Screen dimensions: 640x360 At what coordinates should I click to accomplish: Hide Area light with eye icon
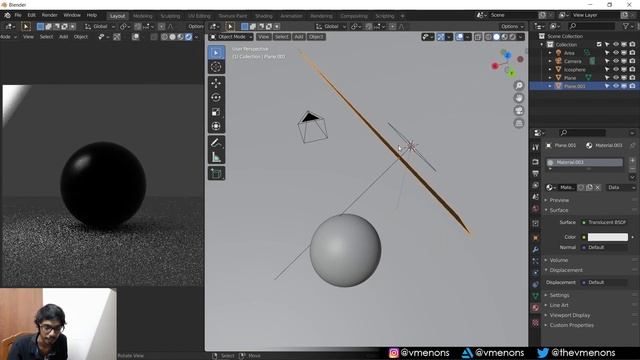point(616,53)
